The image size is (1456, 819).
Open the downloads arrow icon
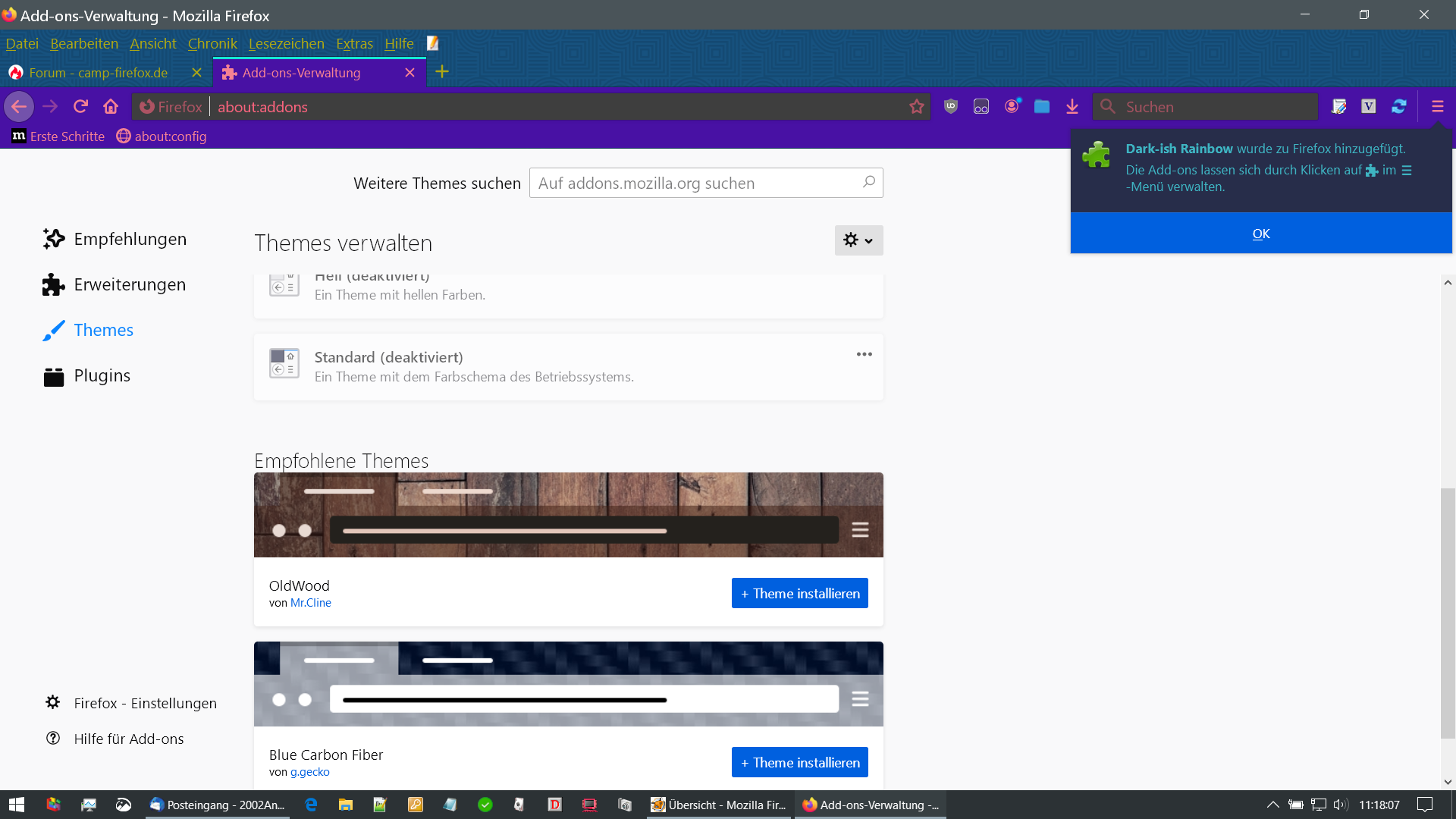coord(1072,106)
